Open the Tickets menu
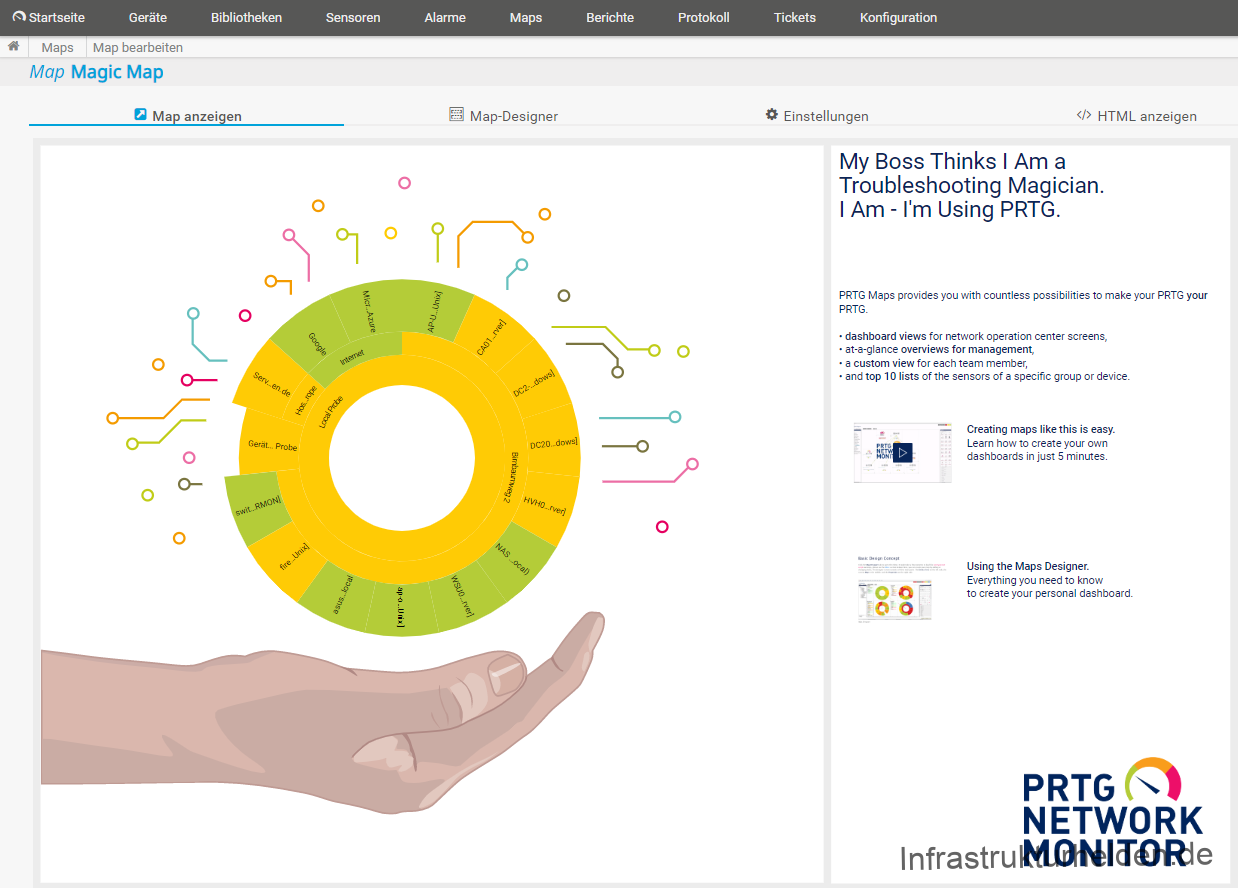The height and width of the screenshot is (888, 1238). pos(795,18)
